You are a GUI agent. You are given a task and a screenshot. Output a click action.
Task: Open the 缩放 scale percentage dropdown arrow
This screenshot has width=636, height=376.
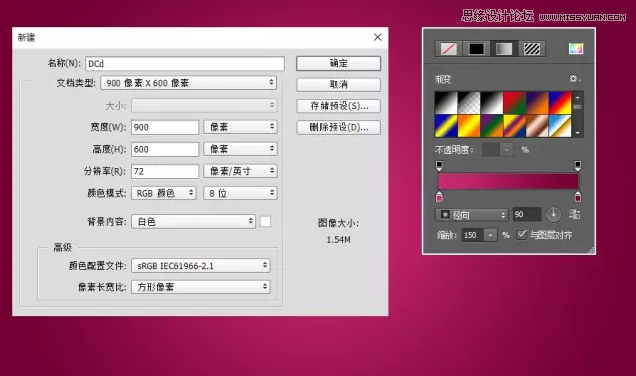point(491,235)
